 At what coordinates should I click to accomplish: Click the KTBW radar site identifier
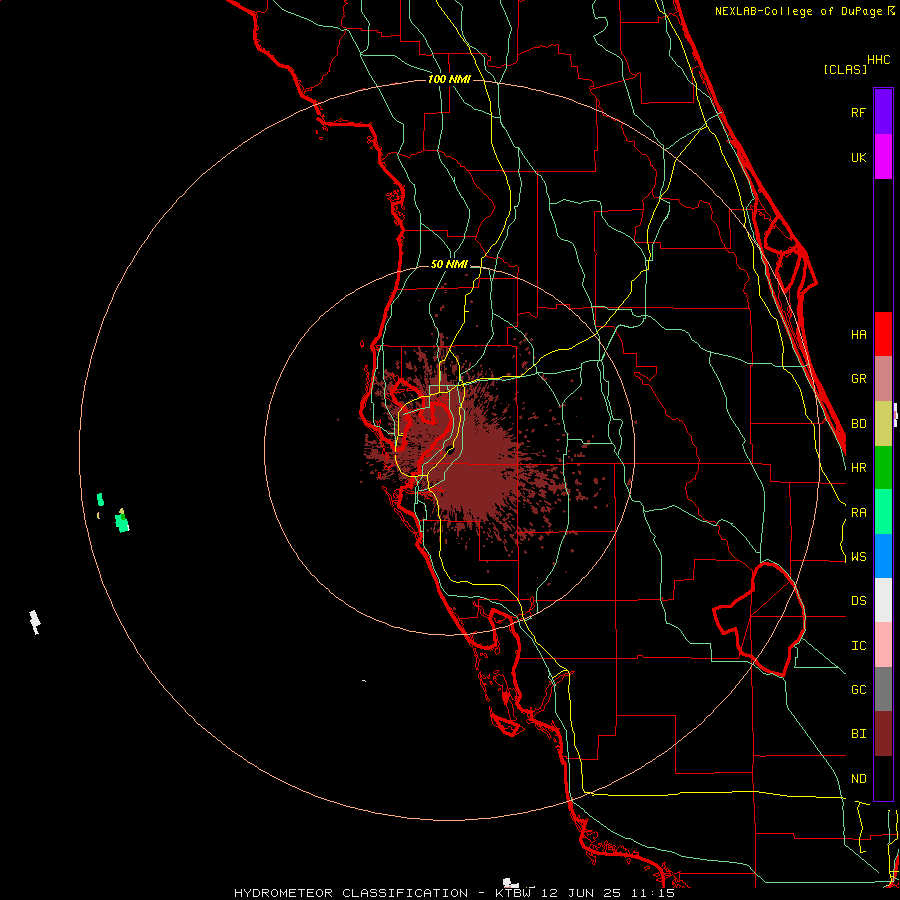[514, 893]
